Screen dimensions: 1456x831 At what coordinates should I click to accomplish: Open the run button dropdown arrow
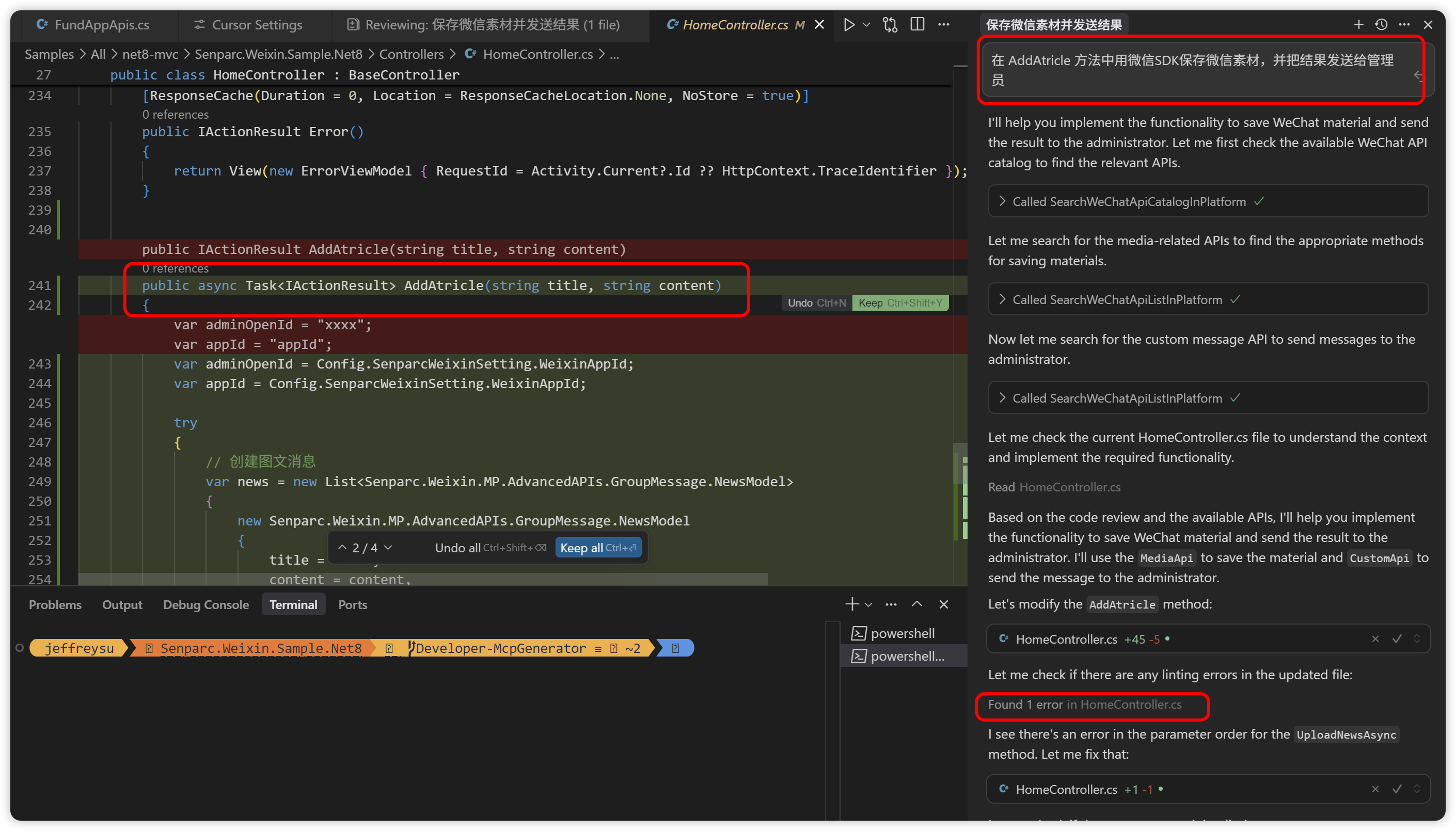click(x=866, y=25)
